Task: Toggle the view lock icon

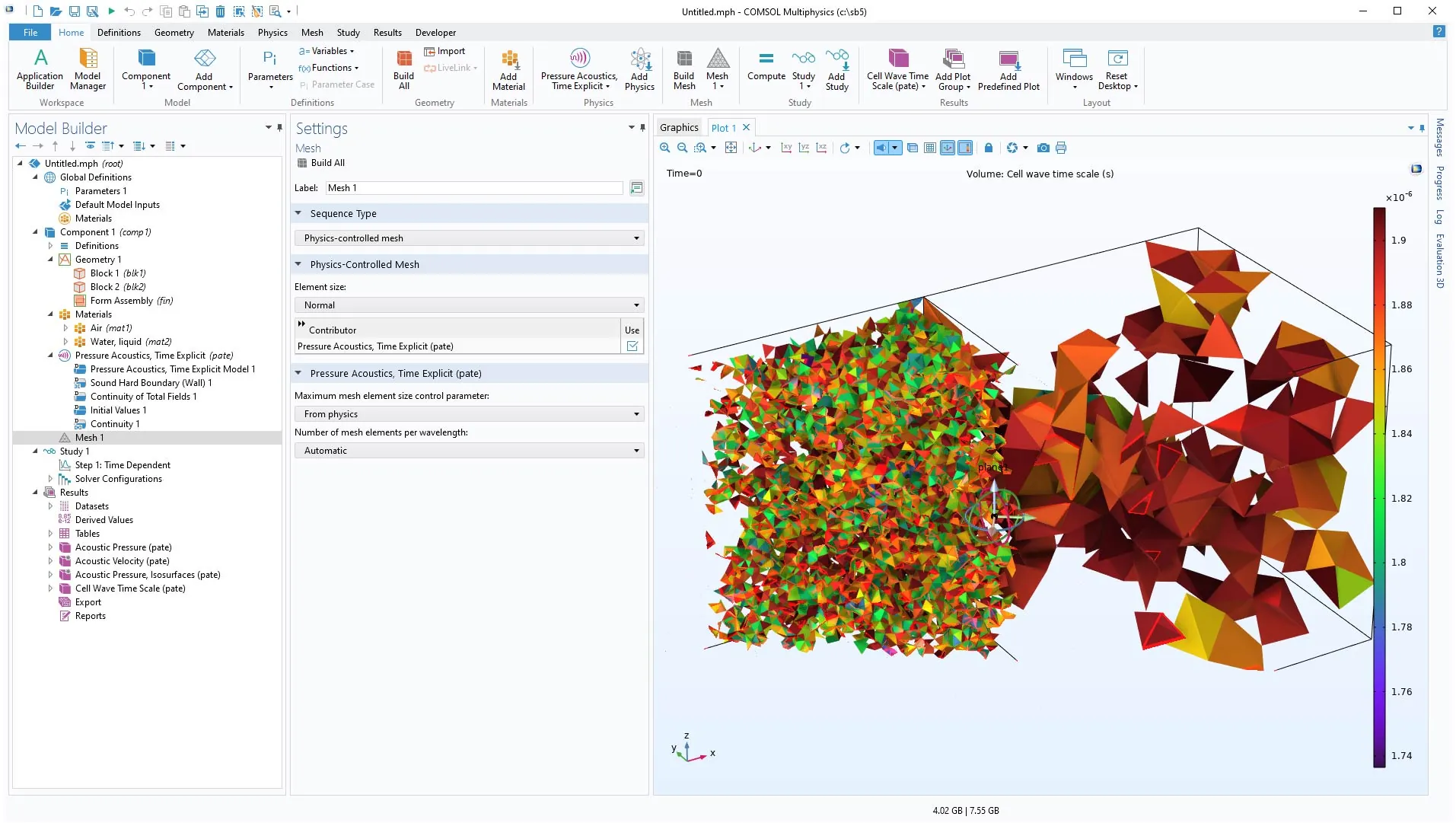Action: pyautogui.click(x=988, y=148)
